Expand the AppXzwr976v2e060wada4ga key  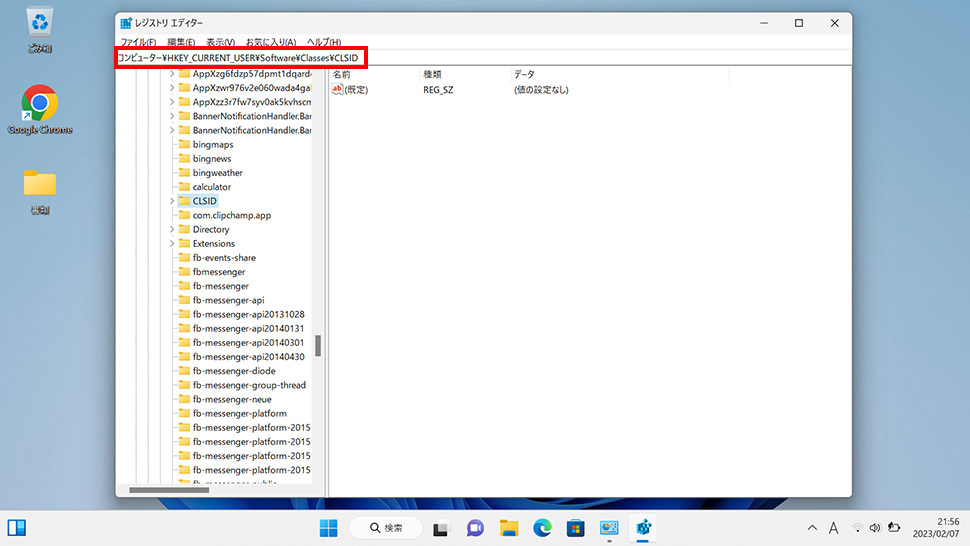pyautogui.click(x=172, y=88)
